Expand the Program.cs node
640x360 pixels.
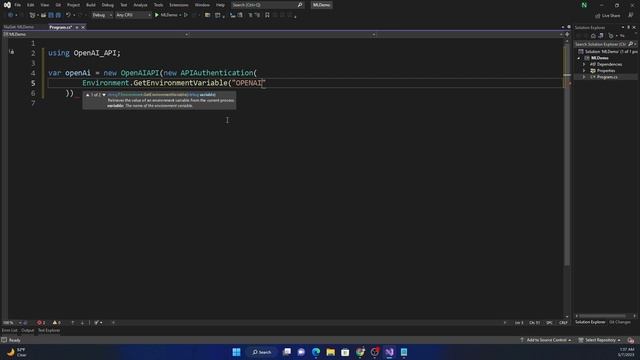pos(584,77)
